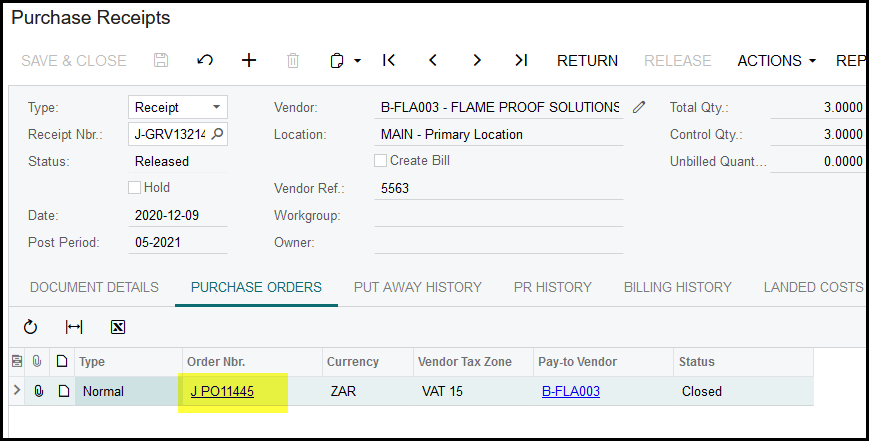Open clipboard dropdown arrow
This screenshot has height=441, width=869.
click(358, 61)
